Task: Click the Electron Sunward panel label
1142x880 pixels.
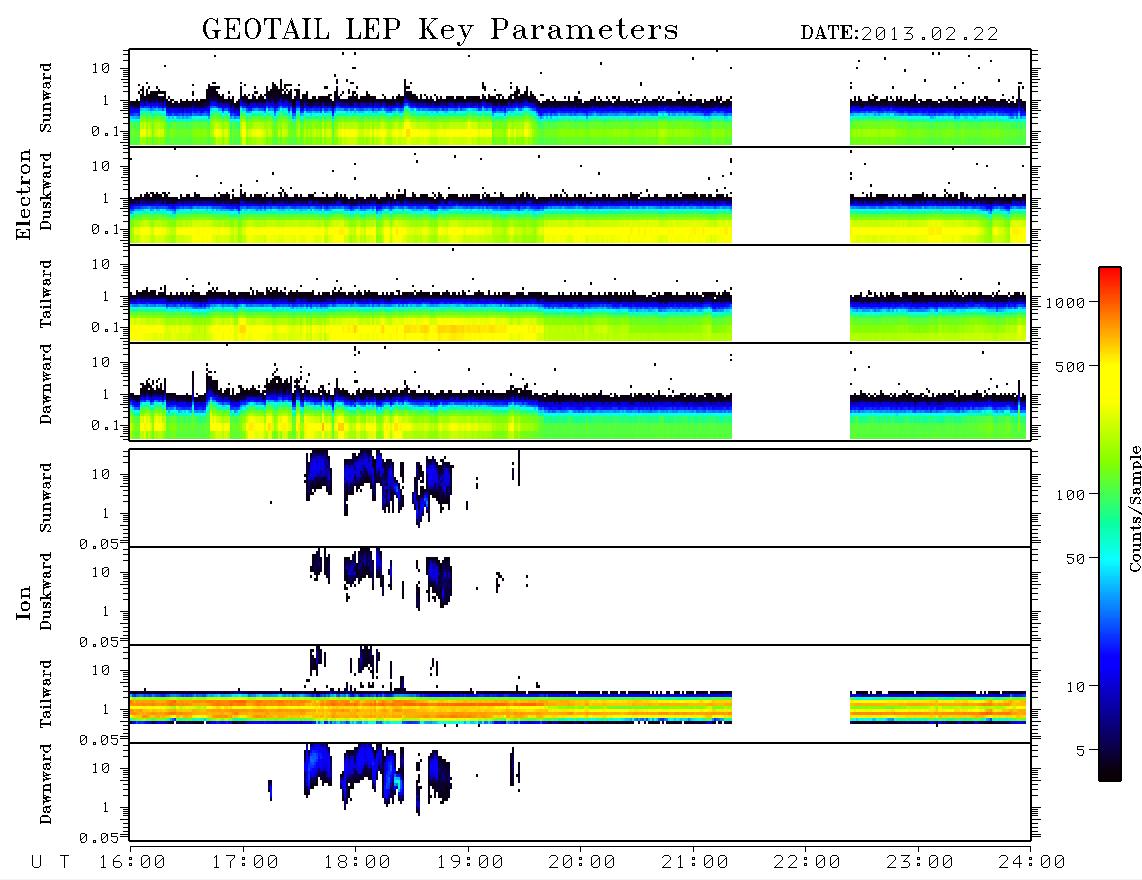Action: [46, 98]
